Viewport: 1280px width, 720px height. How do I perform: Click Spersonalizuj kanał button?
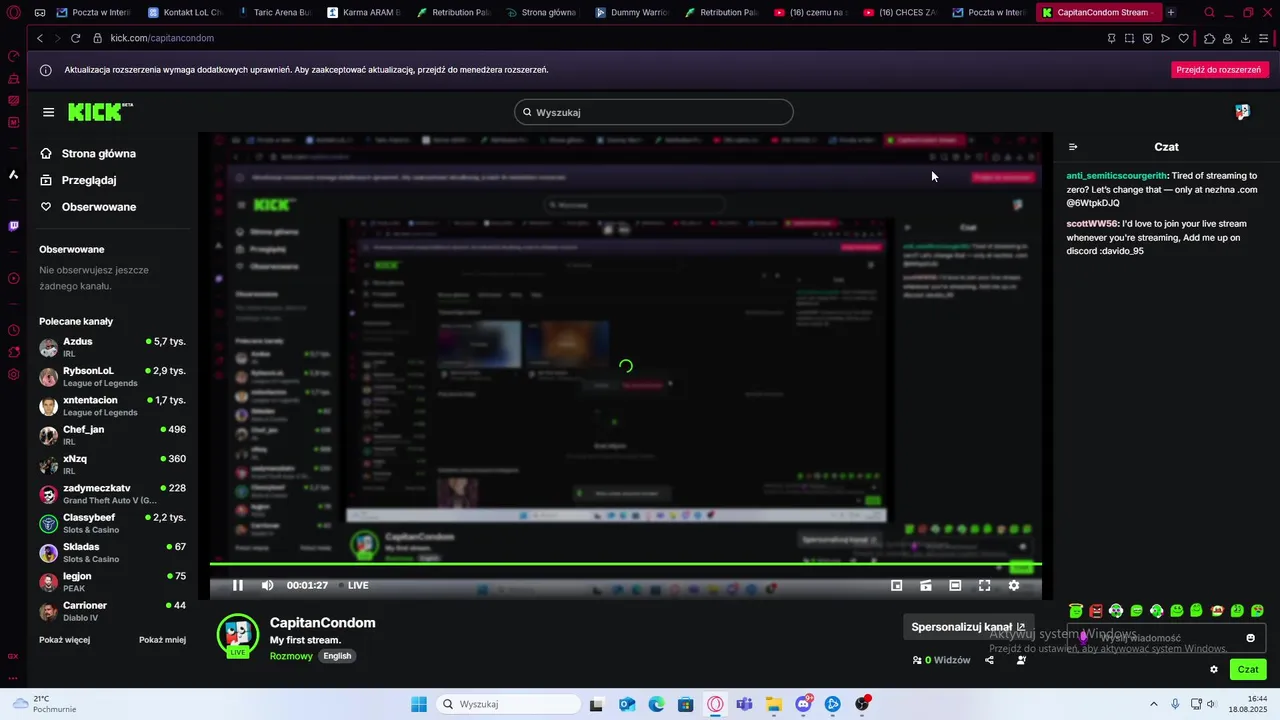point(968,627)
